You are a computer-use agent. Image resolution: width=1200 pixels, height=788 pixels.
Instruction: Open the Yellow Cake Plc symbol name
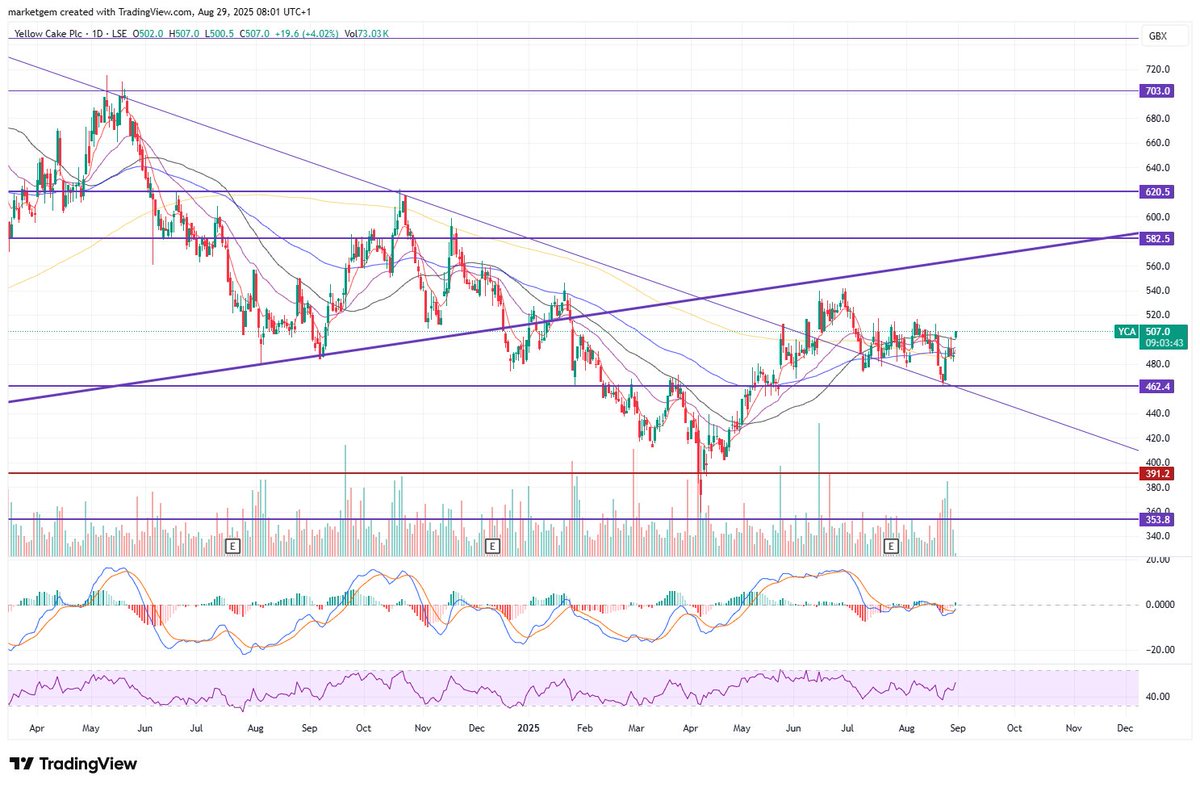pos(50,33)
